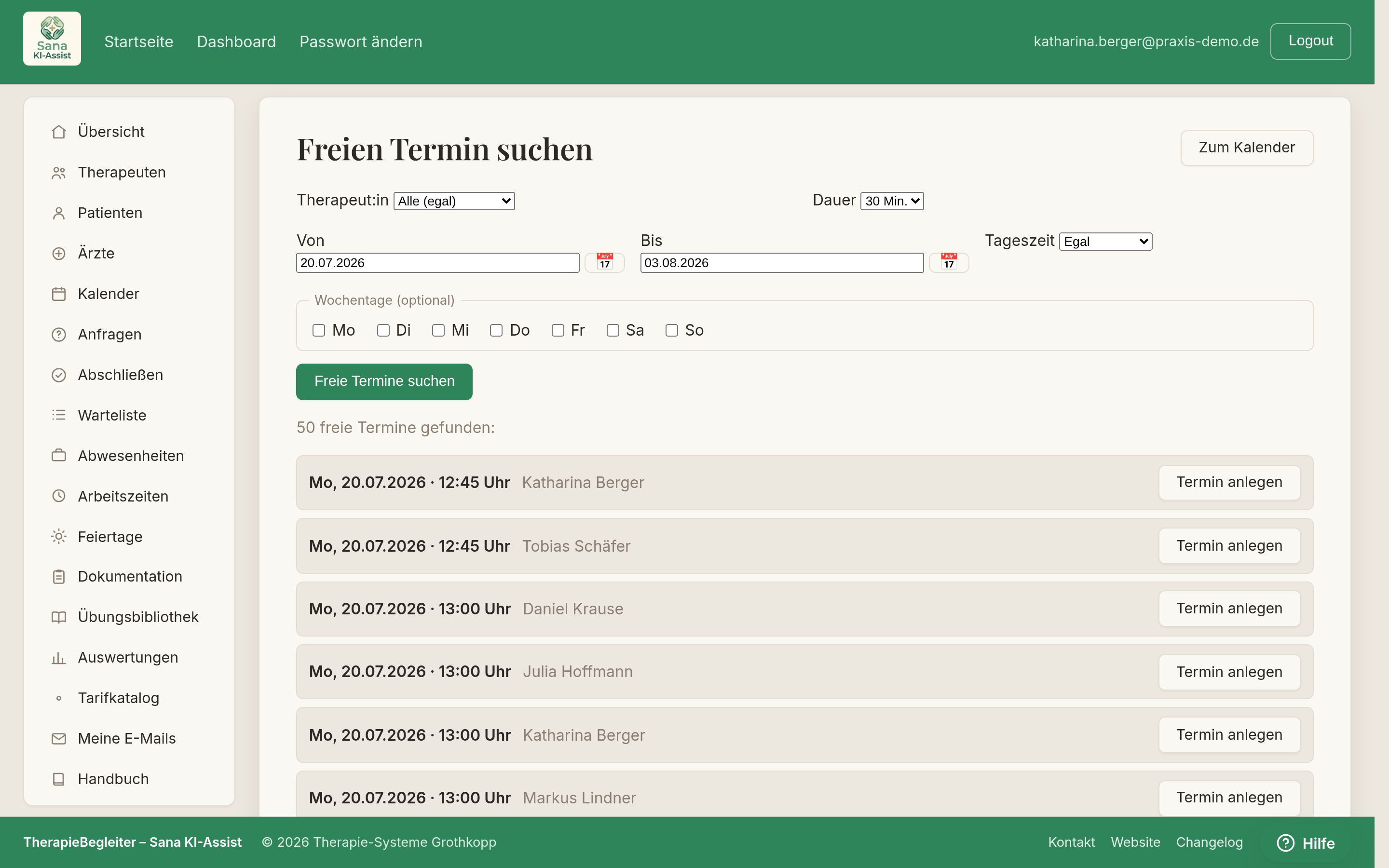
Task: Open the Übersicht house icon
Action: click(x=58, y=132)
